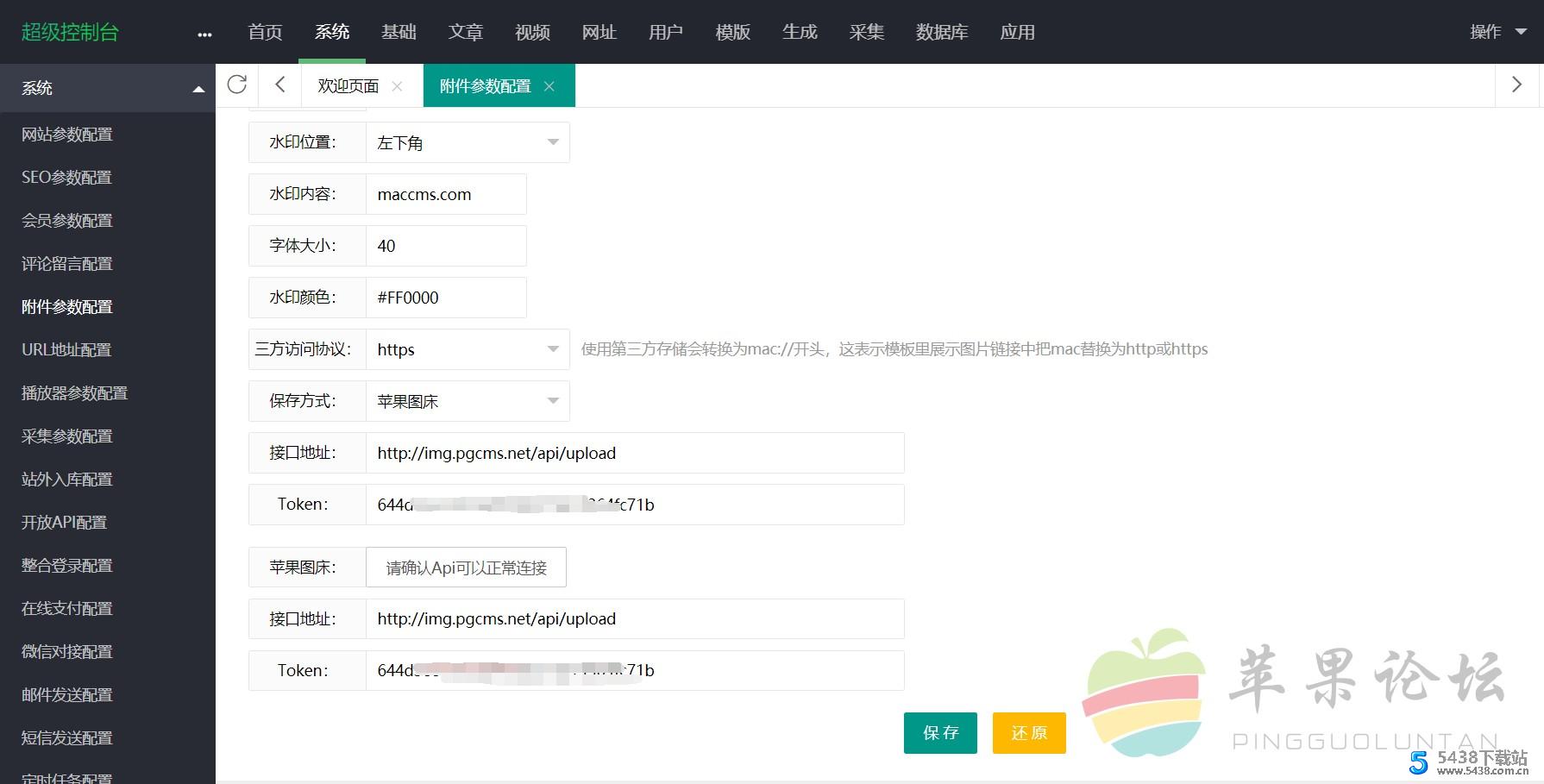Switch to the 视频 top menu
The height and width of the screenshot is (784, 1544).
point(532,32)
